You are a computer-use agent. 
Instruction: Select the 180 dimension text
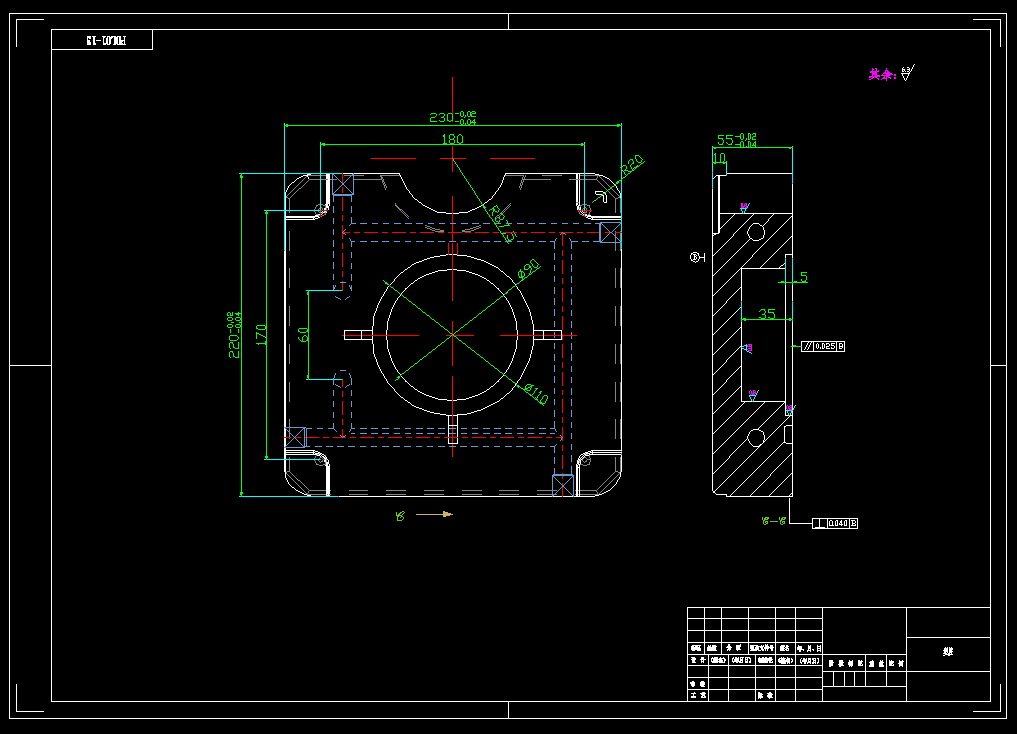point(452,139)
